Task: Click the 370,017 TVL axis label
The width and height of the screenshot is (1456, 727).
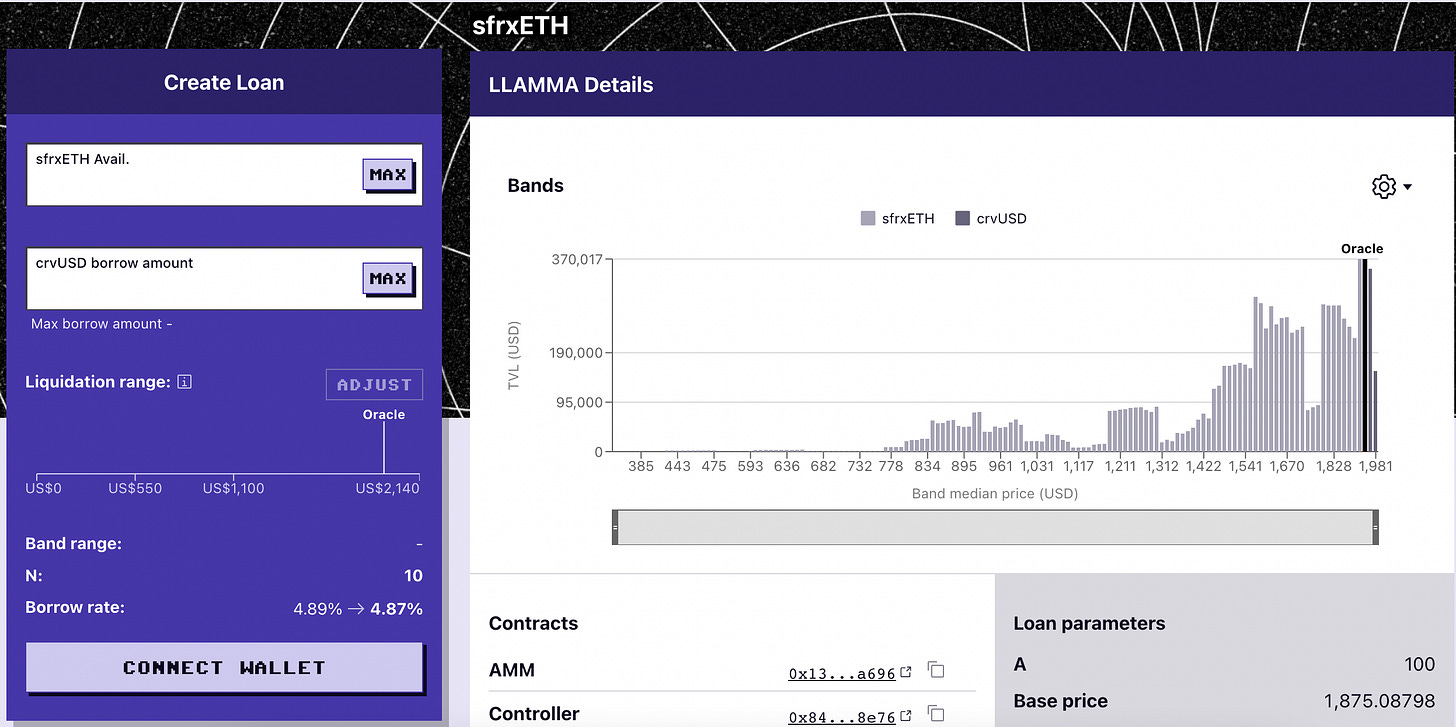Action: [x=576, y=259]
